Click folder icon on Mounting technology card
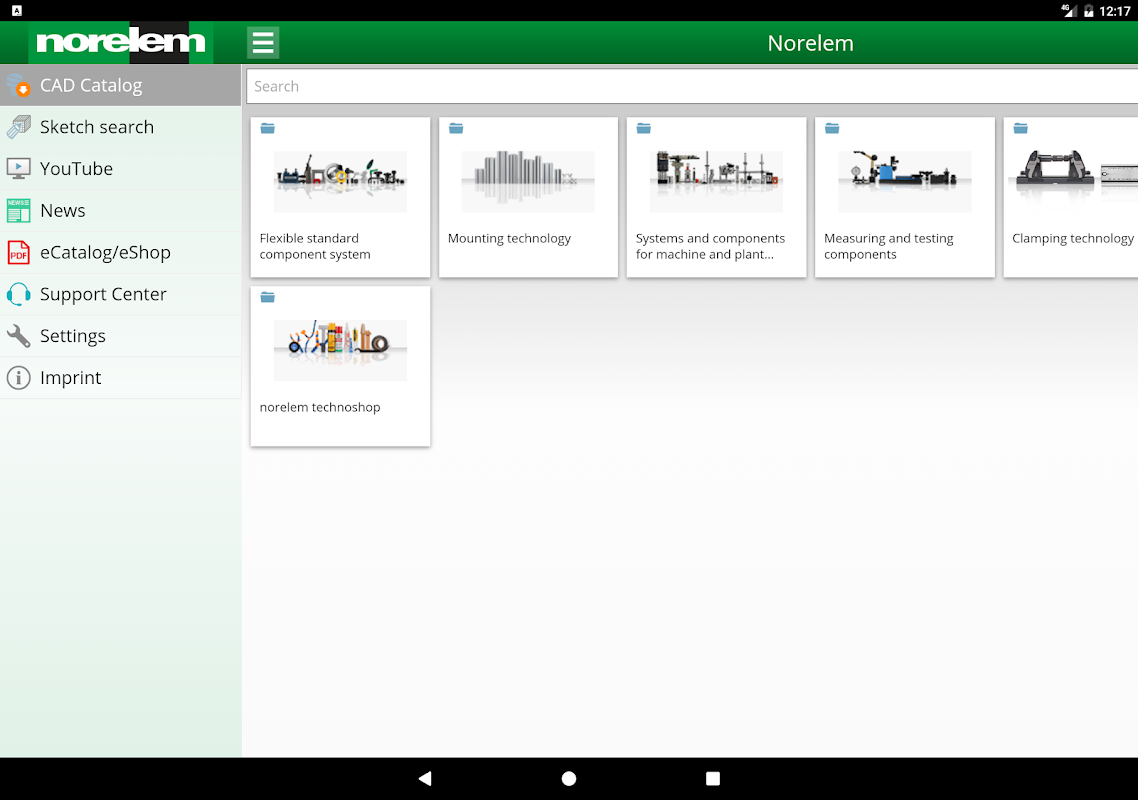The height and width of the screenshot is (800, 1138). 456,128
